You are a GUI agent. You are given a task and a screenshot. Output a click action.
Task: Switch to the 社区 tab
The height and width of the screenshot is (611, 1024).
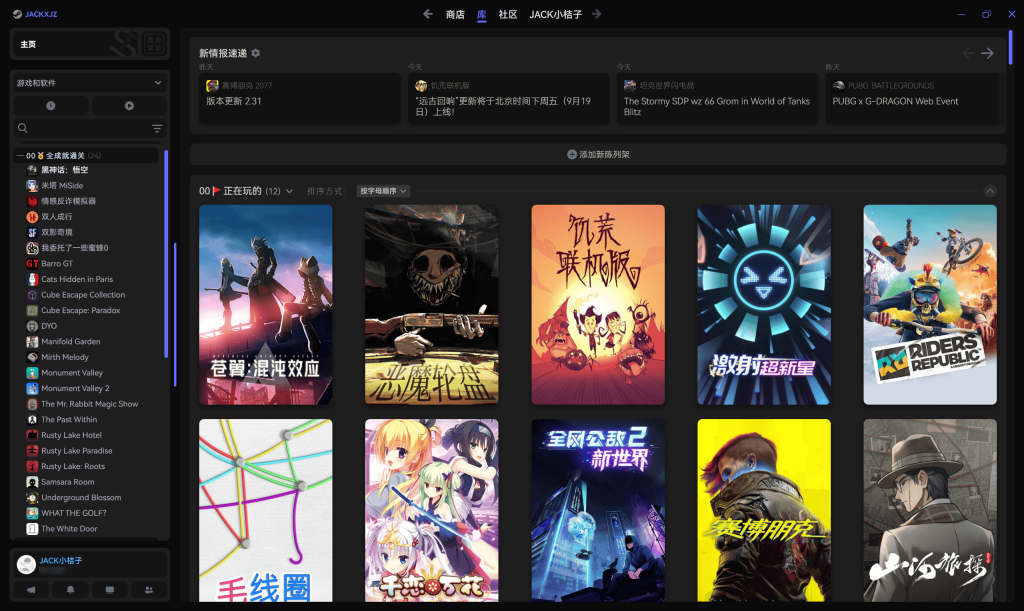coord(507,14)
